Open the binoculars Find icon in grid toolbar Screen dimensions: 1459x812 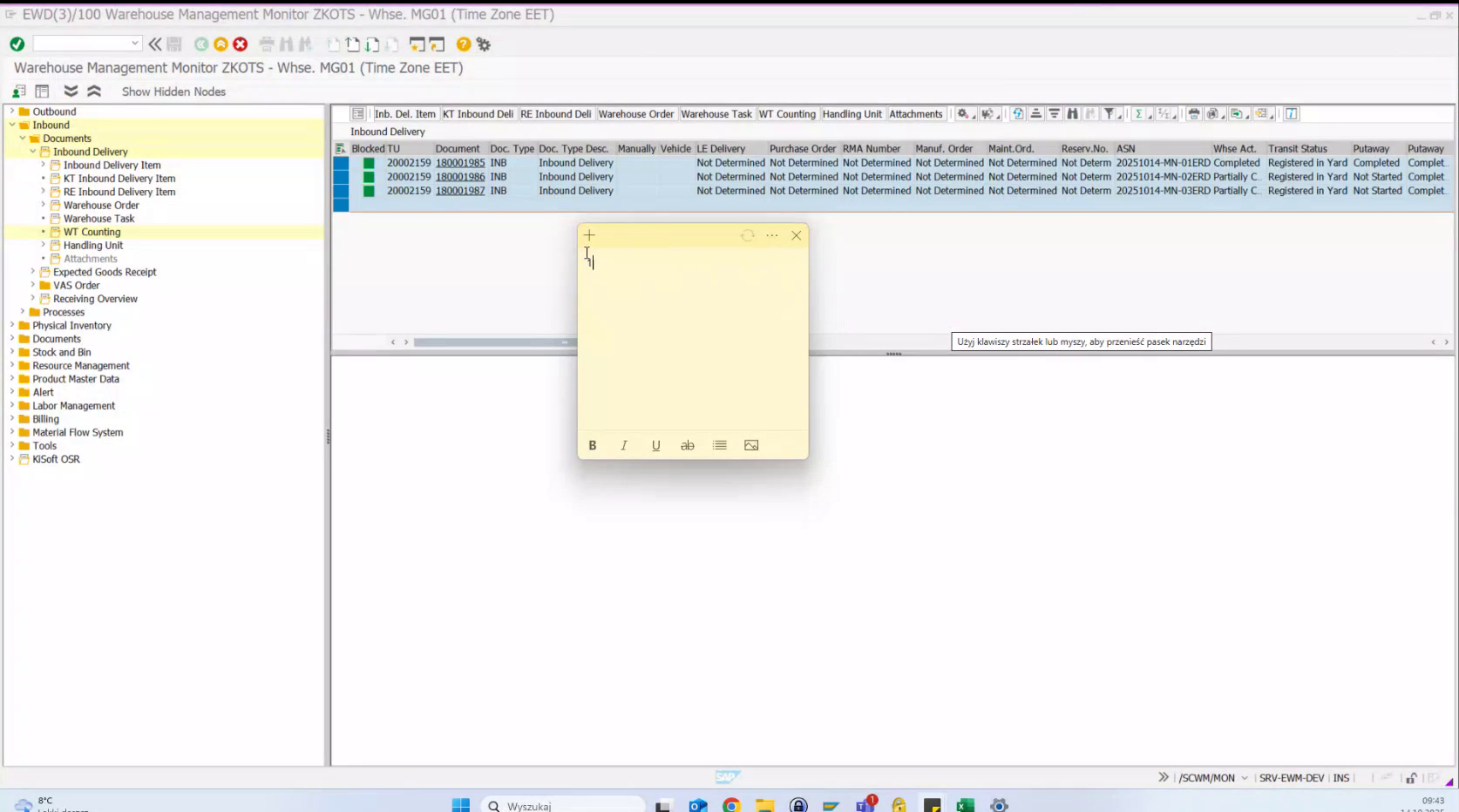click(1074, 114)
